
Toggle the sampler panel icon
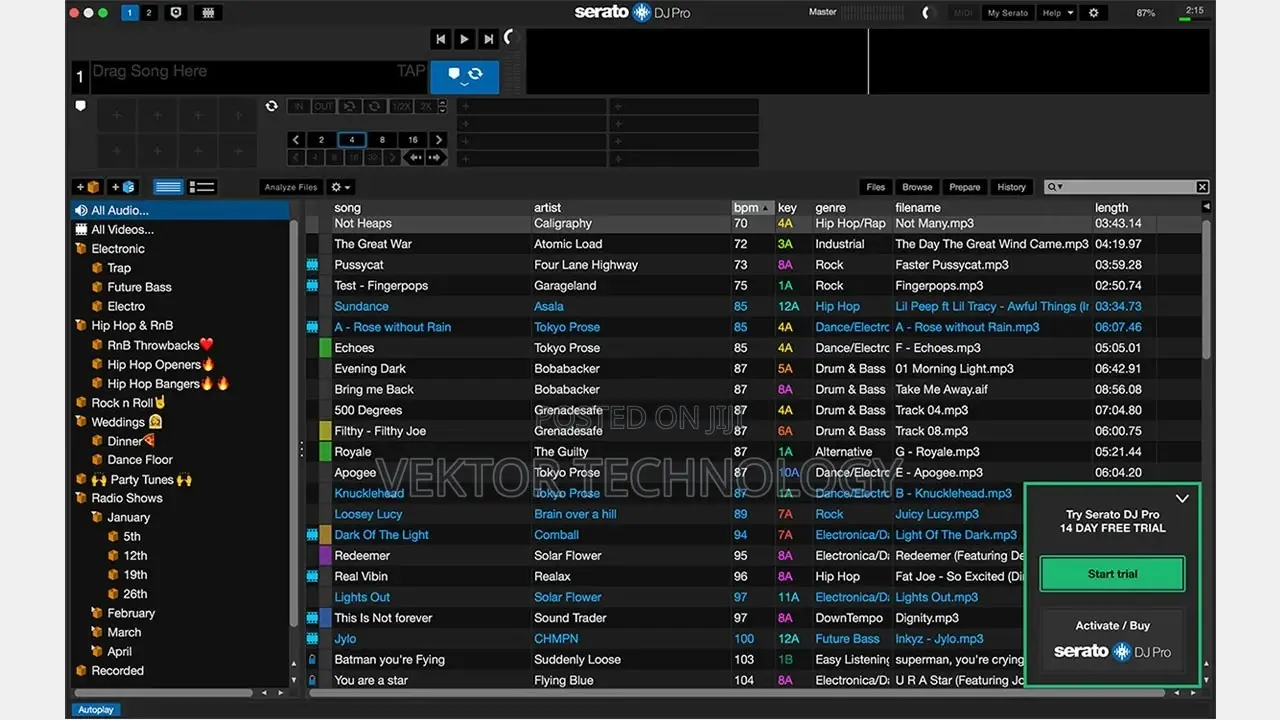click(x=207, y=13)
